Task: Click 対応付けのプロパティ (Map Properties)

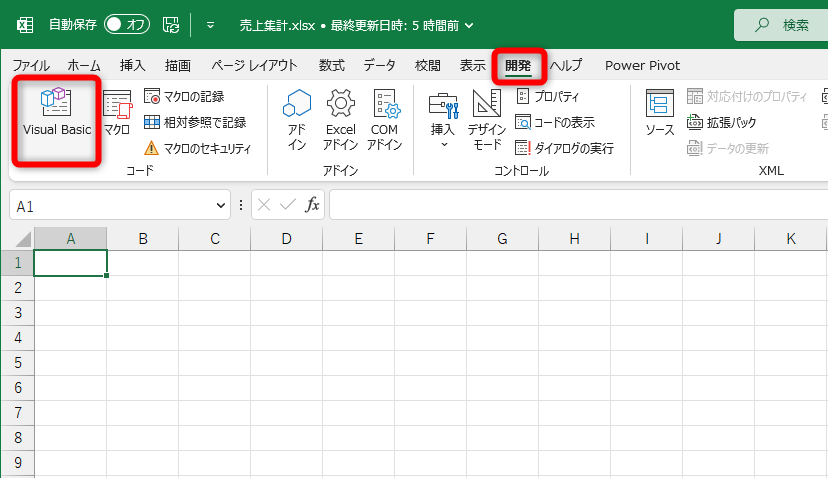Action: pyautogui.click(x=747, y=96)
